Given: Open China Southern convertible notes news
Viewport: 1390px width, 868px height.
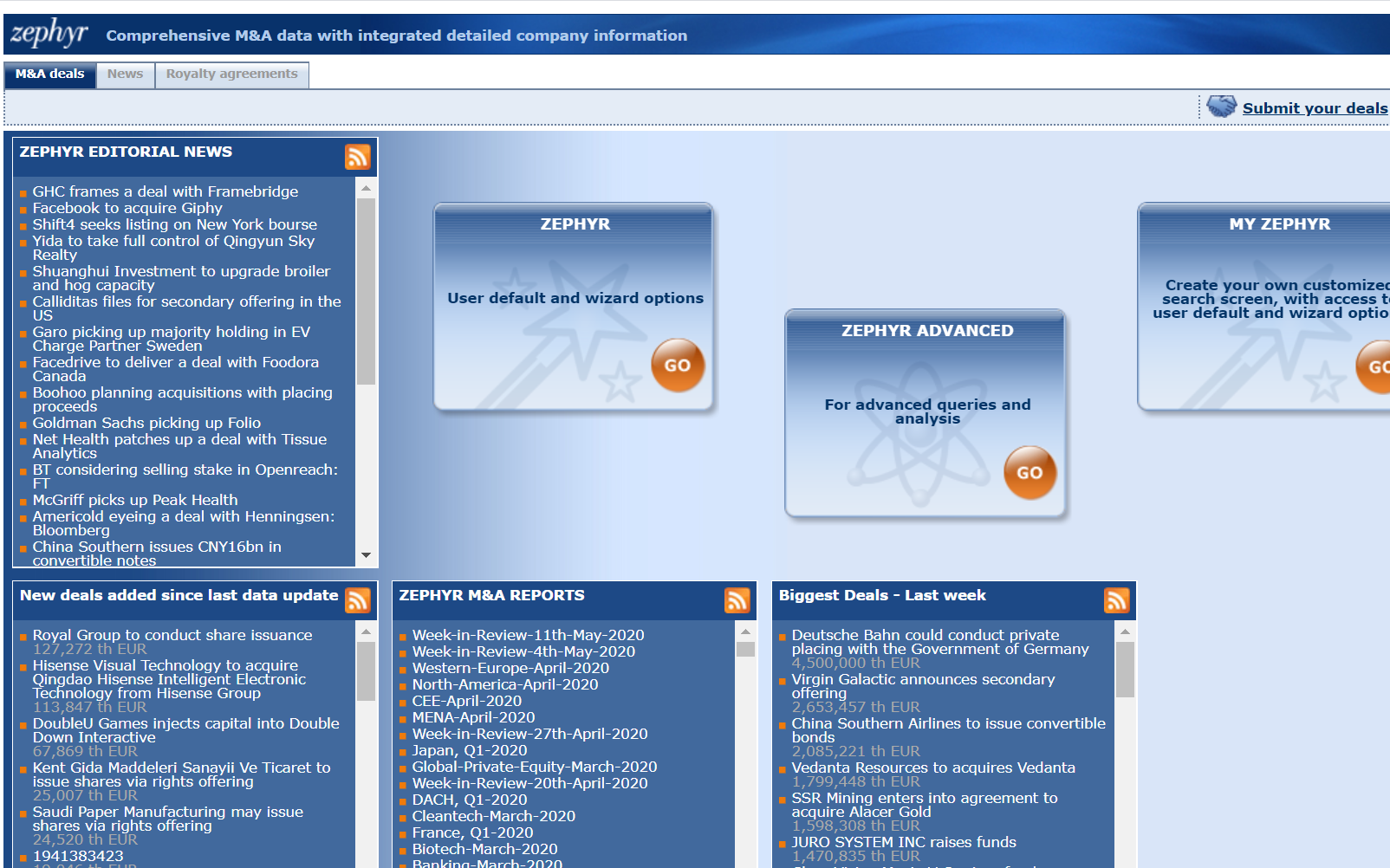Looking at the screenshot, I should (x=157, y=554).
